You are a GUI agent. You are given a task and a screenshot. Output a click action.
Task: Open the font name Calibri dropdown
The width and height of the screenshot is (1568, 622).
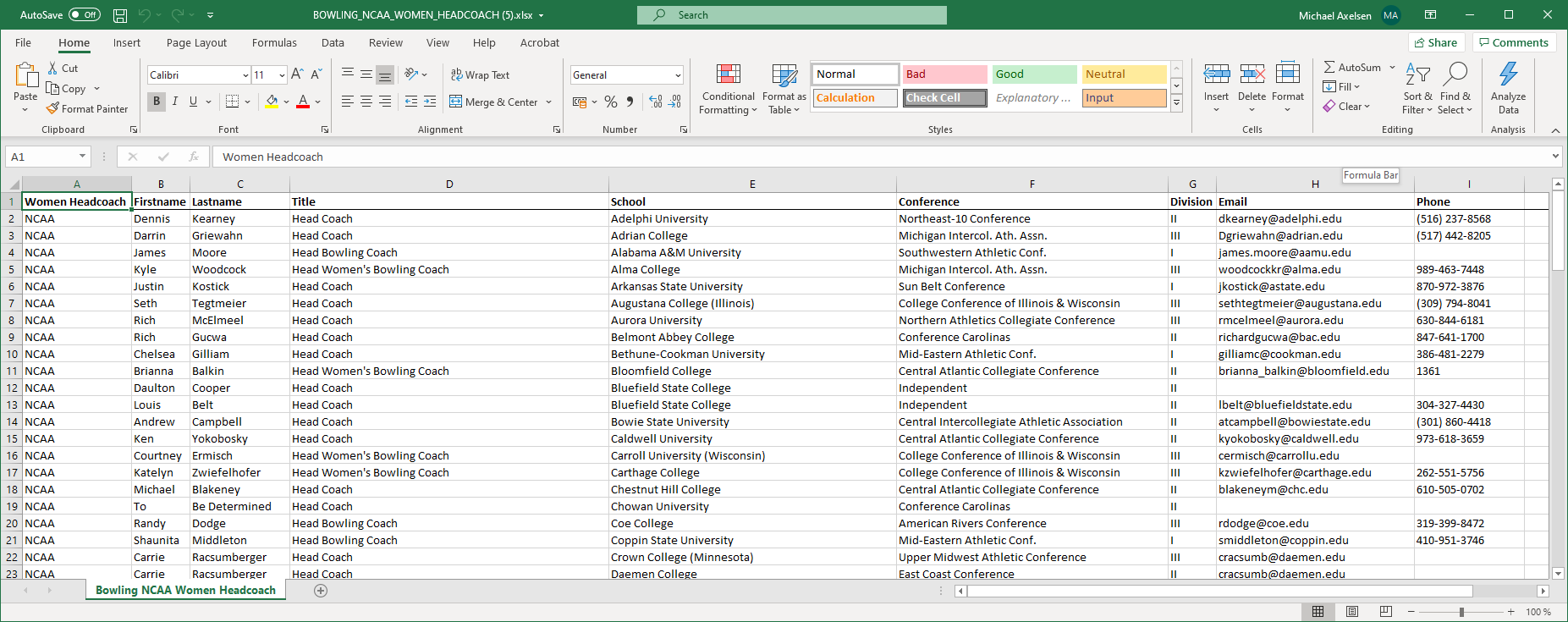[x=245, y=75]
